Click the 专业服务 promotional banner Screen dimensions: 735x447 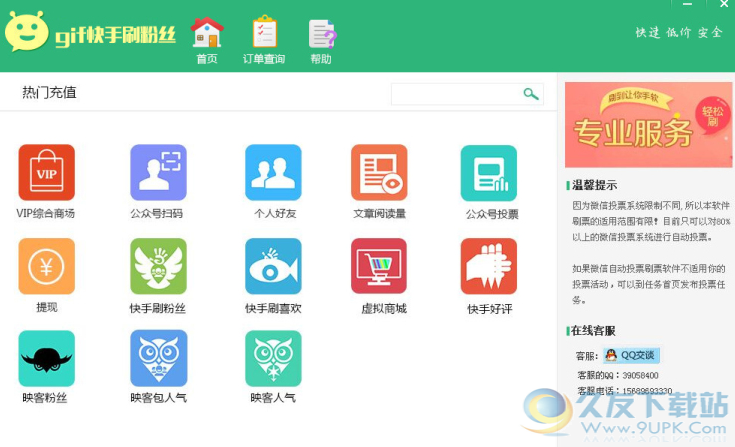(648, 125)
